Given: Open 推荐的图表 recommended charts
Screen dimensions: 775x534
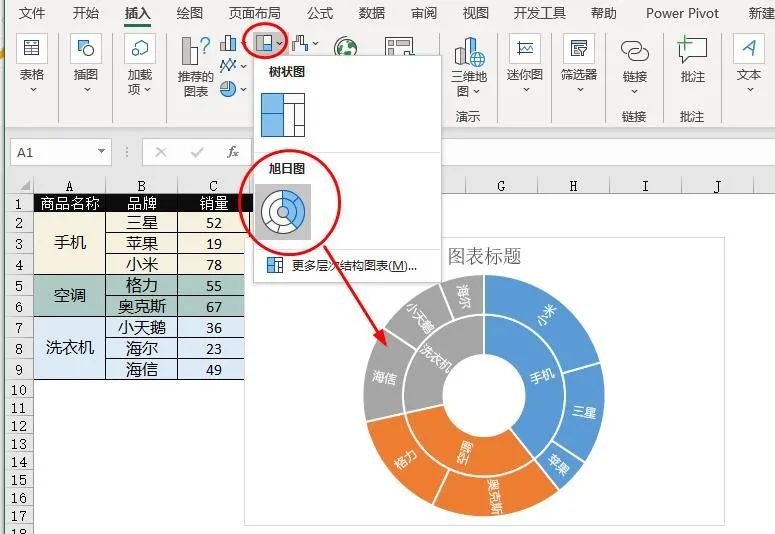Looking at the screenshot, I should (x=196, y=67).
